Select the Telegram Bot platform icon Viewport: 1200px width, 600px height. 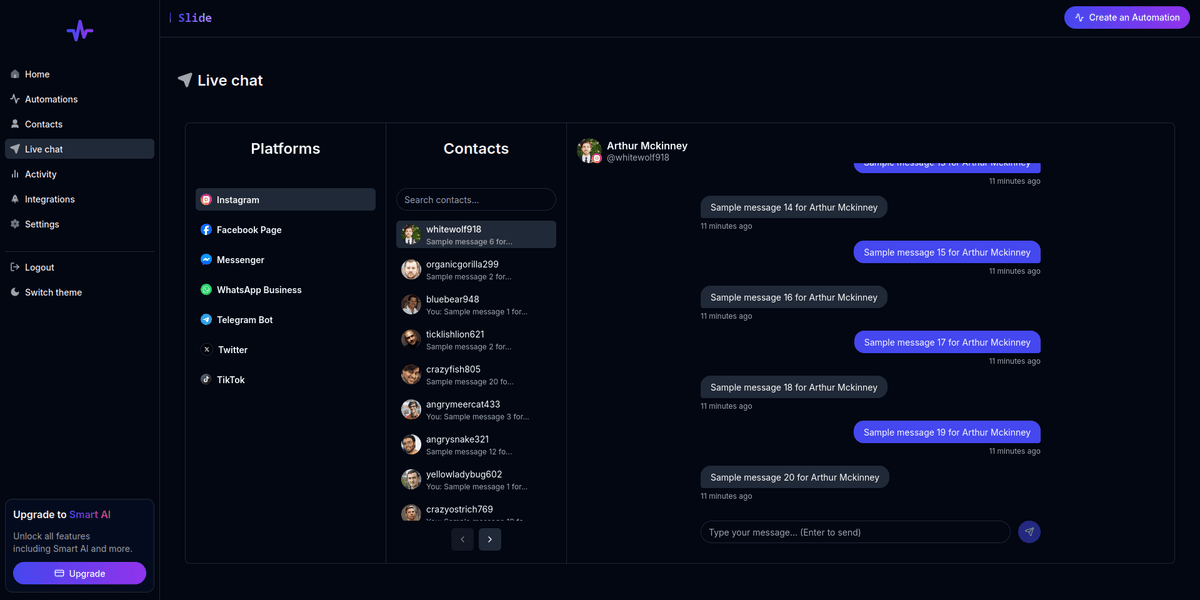click(x=206, y=320)
